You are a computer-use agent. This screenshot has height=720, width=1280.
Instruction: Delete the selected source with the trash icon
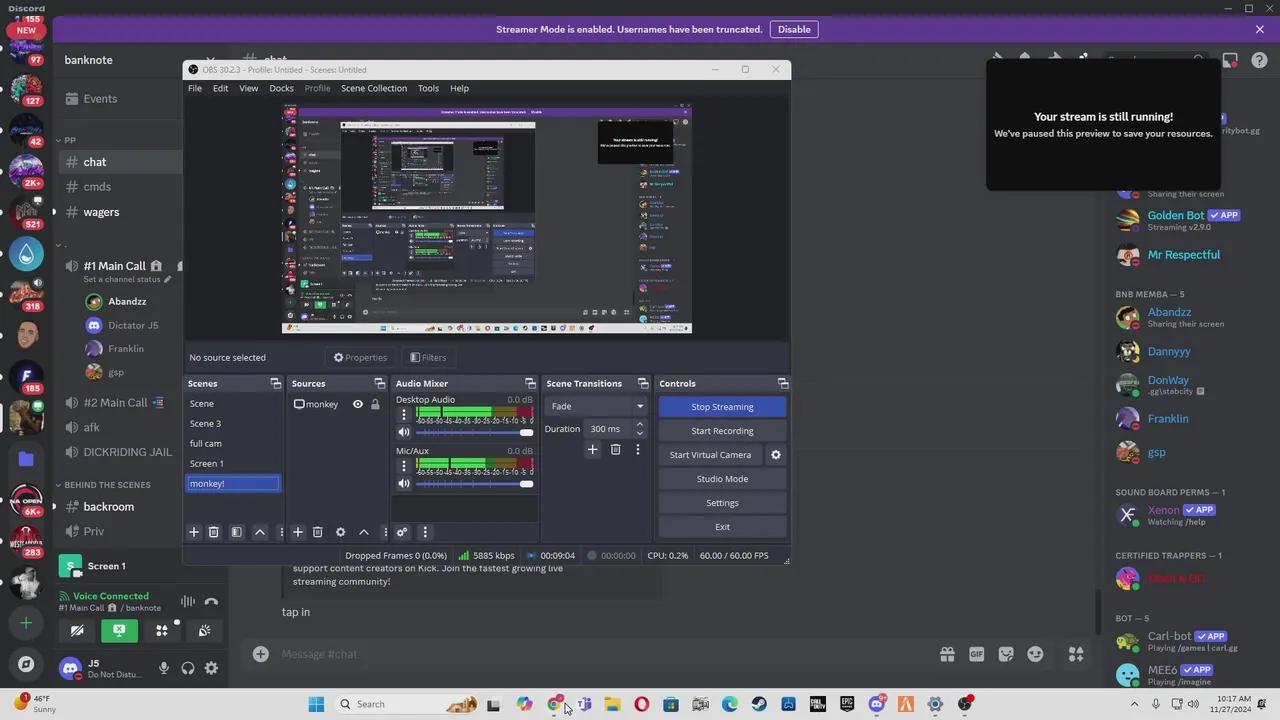[x=317, y=532]
